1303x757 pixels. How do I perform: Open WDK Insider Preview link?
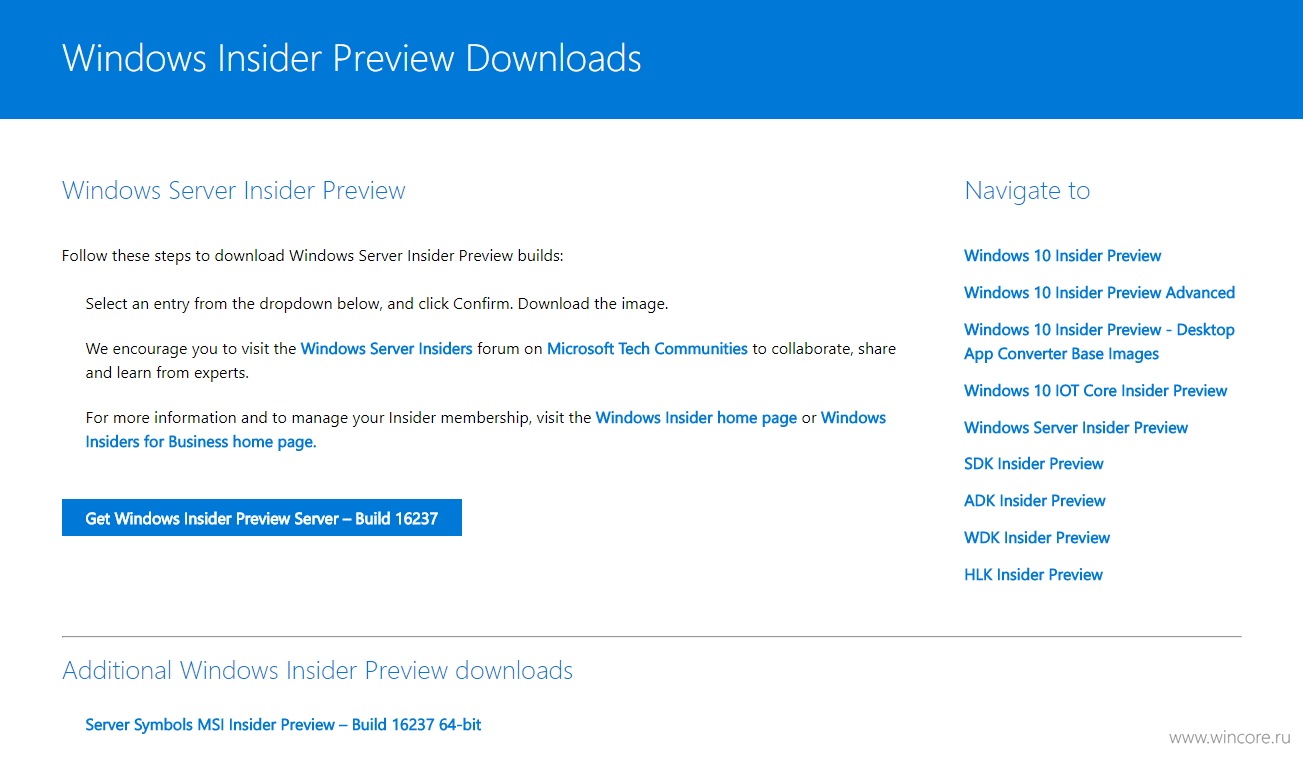pyautogui.click(x=1037, y=538)
